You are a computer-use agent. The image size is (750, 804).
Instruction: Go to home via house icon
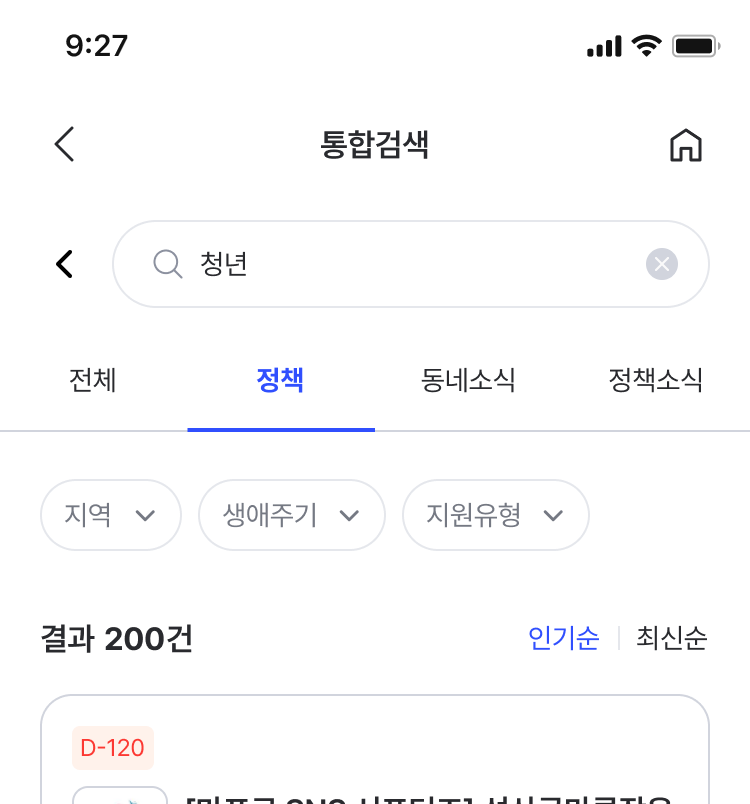685,145
